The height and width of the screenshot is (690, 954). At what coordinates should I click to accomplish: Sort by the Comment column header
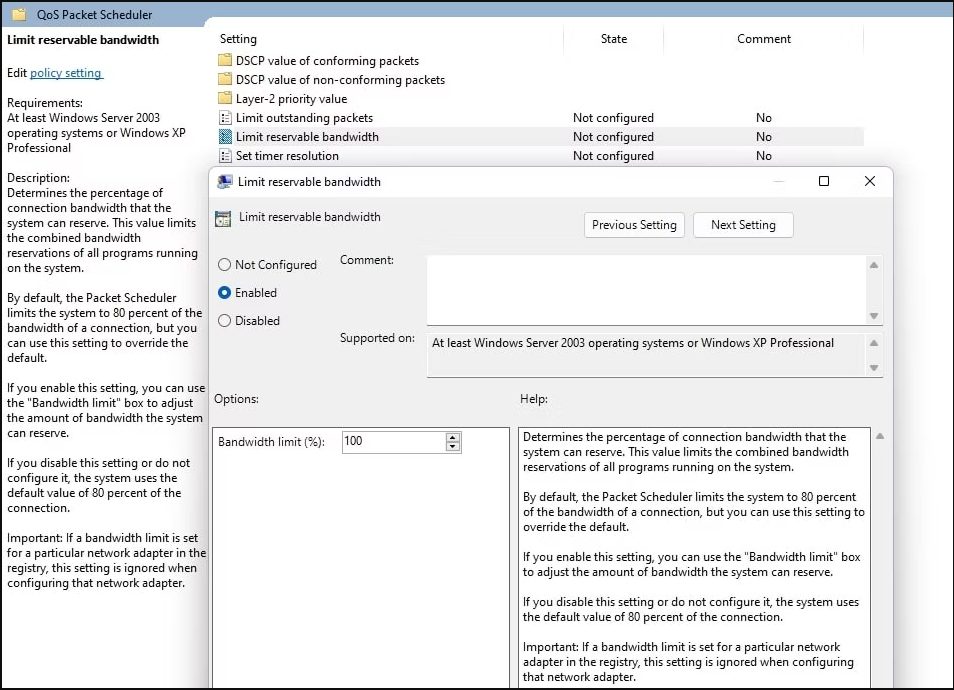click(764, 39)
